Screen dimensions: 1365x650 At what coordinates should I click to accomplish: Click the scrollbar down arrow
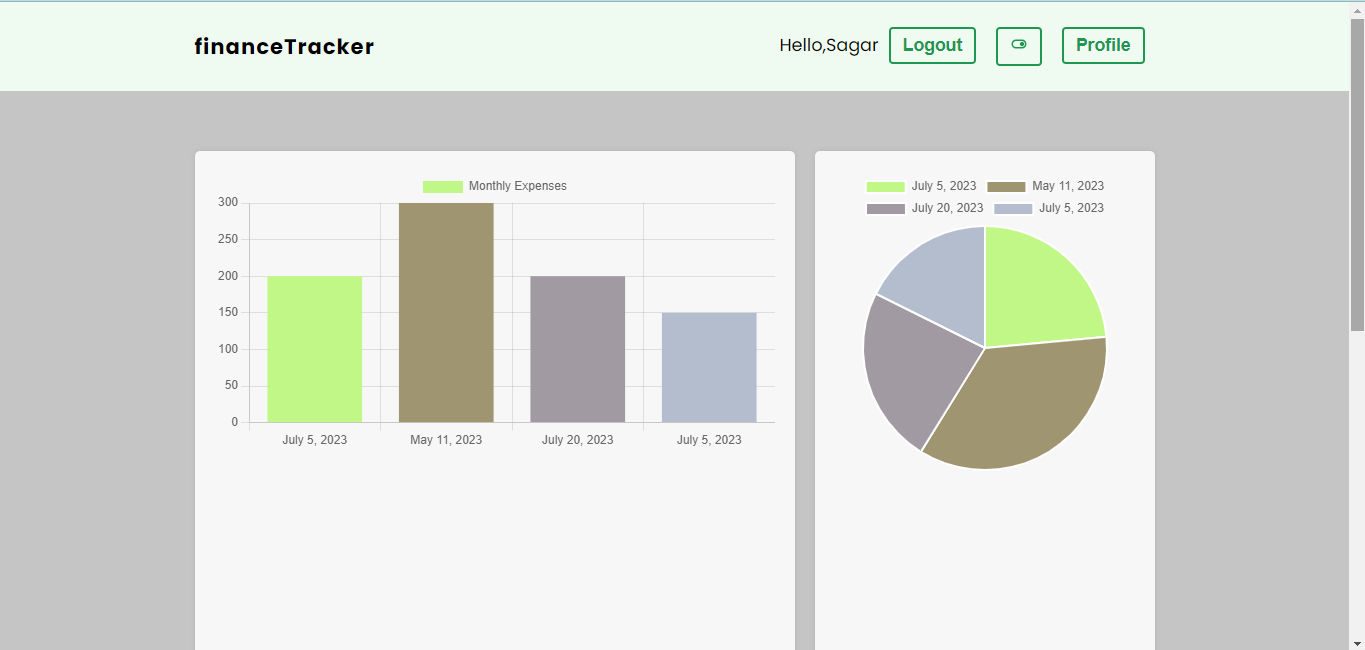coord(1356,642)
